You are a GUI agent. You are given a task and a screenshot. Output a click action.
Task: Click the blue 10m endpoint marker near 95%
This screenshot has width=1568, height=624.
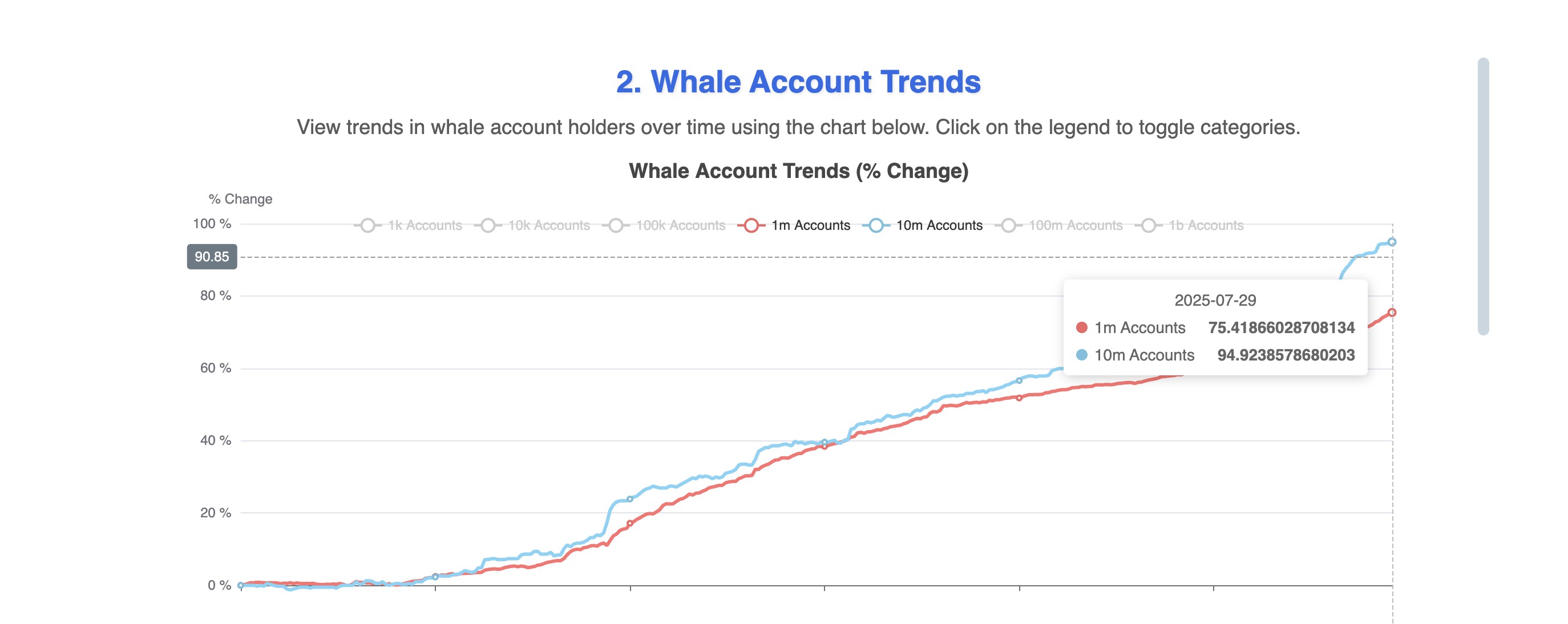1392,242
